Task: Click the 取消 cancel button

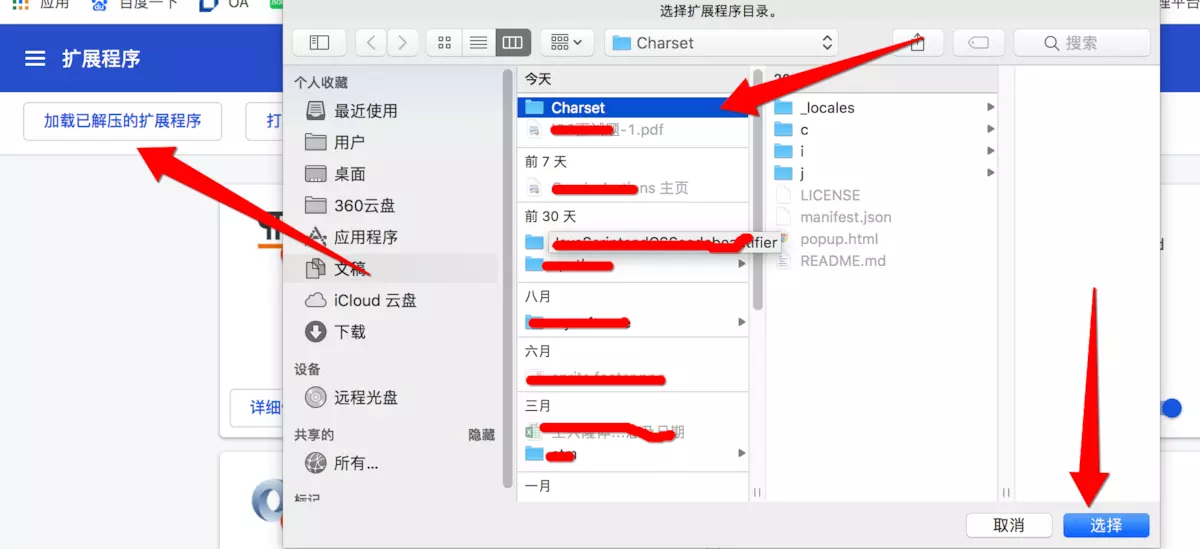Action: pos(1009,525)
